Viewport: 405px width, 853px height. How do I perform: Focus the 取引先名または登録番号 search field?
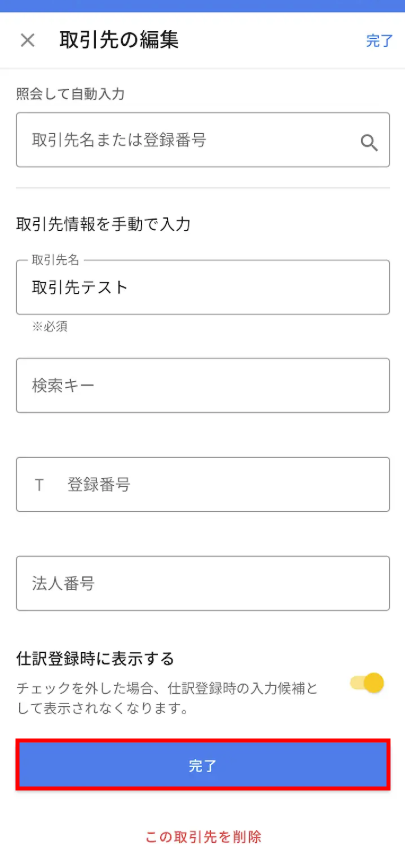tap(202, 140)
